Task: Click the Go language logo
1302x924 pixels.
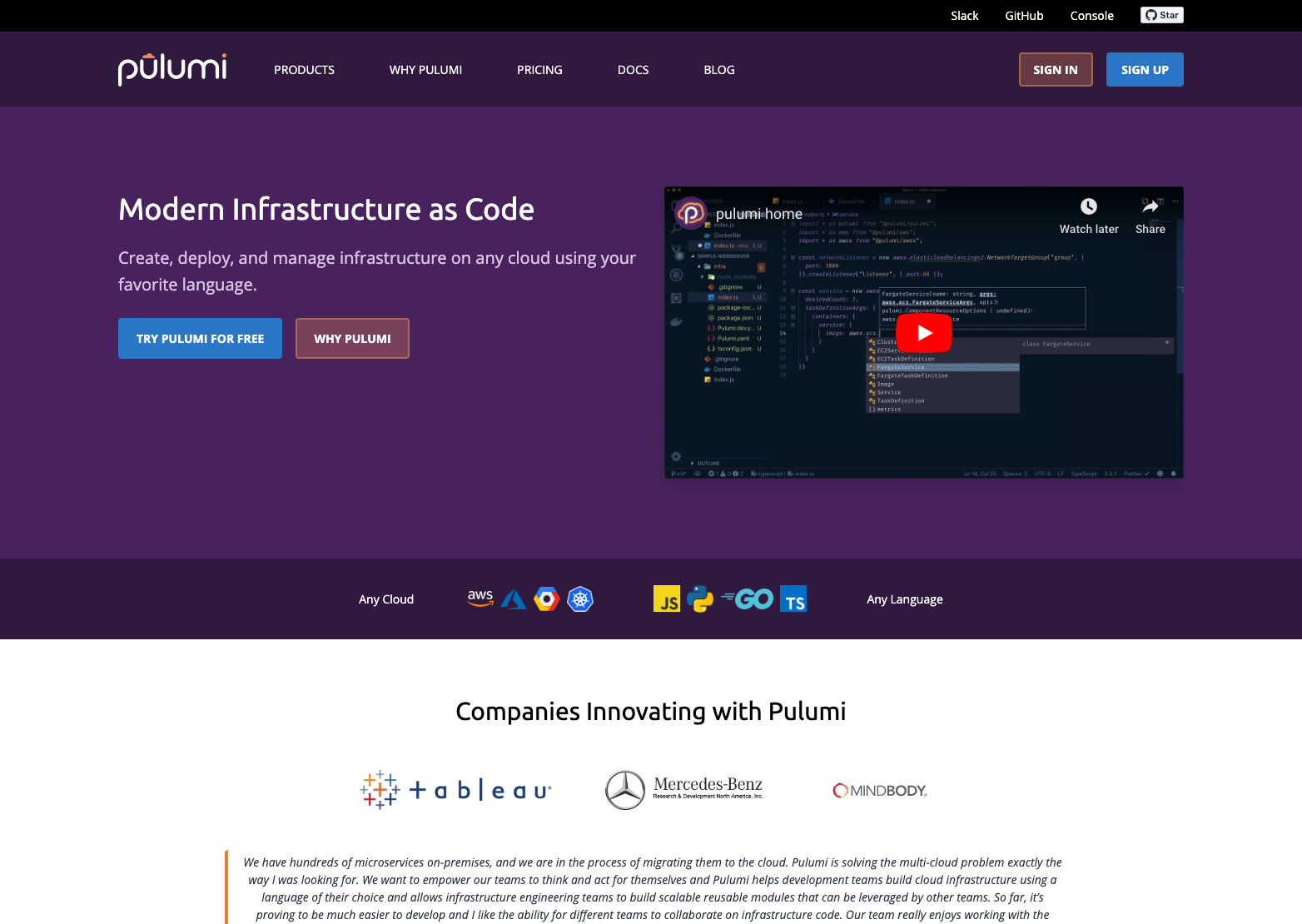Action: 748,599
